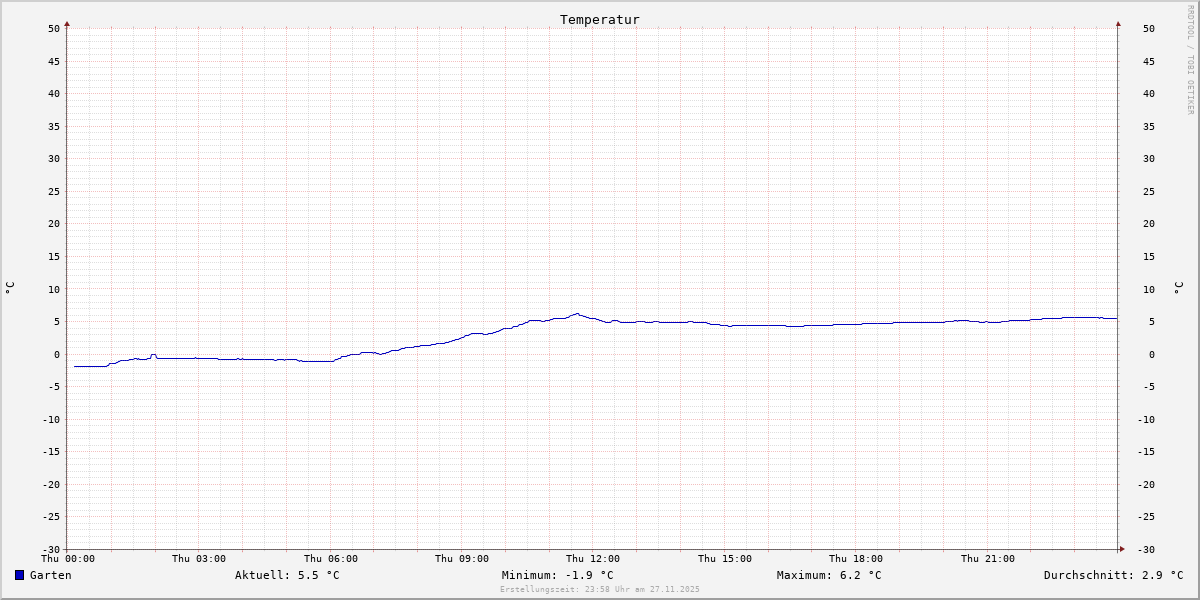The height and width of the screenshot is (600, 1200).
Task: Click the Thu 12:00 time axis label
Action: pyautogui.click(x=593, y=559)
